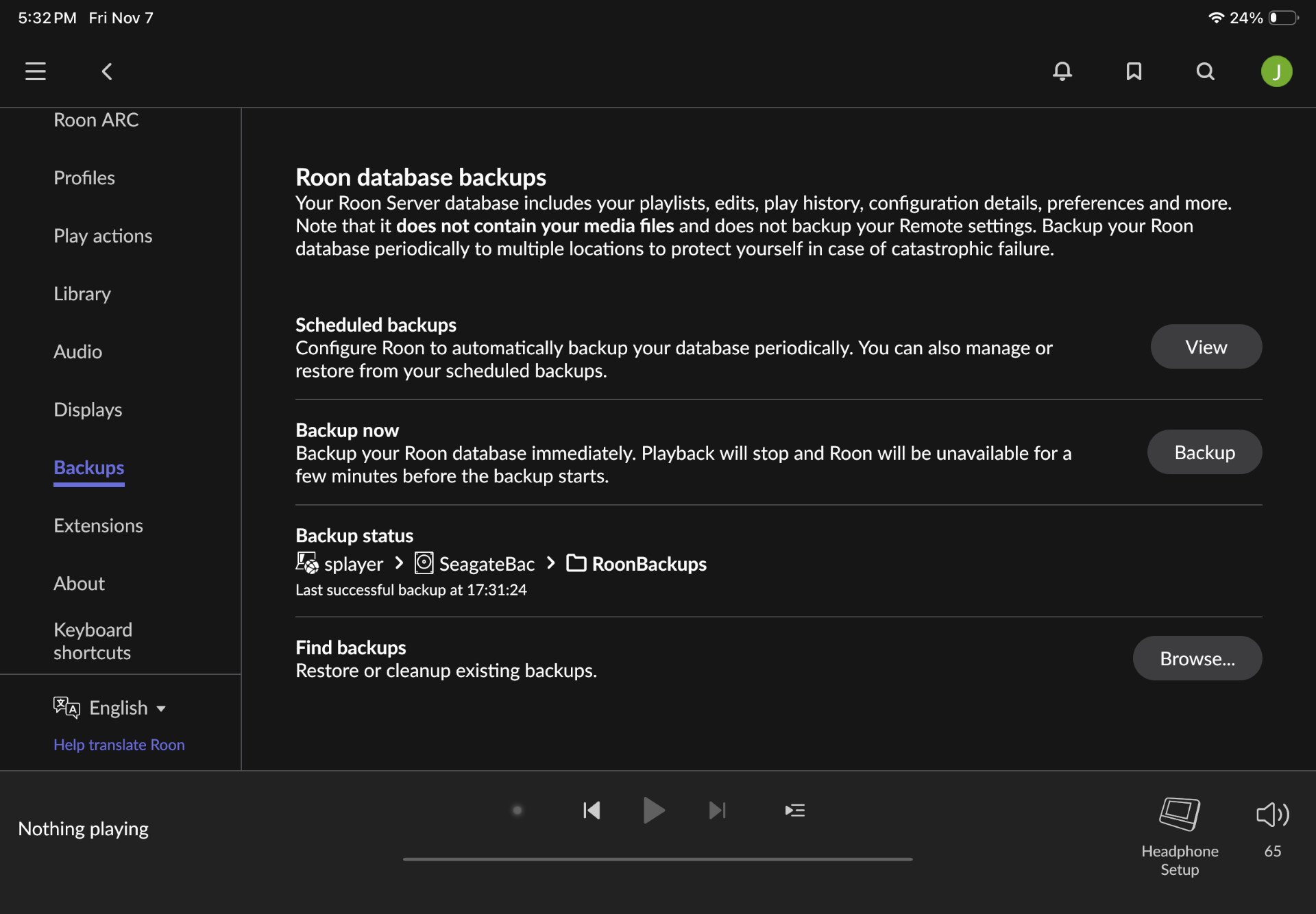Open the notifications bell
This screenshot has height=914, width=1316.
click(x=1062, y=71)
